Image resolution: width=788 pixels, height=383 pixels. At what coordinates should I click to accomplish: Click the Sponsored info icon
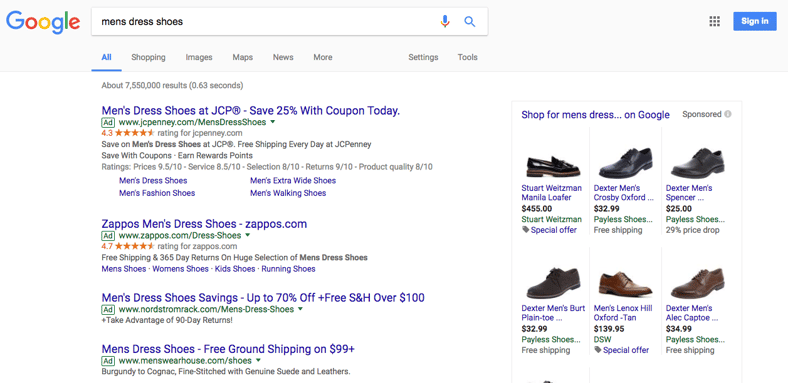pyautogui.click(x=728, y=114)
